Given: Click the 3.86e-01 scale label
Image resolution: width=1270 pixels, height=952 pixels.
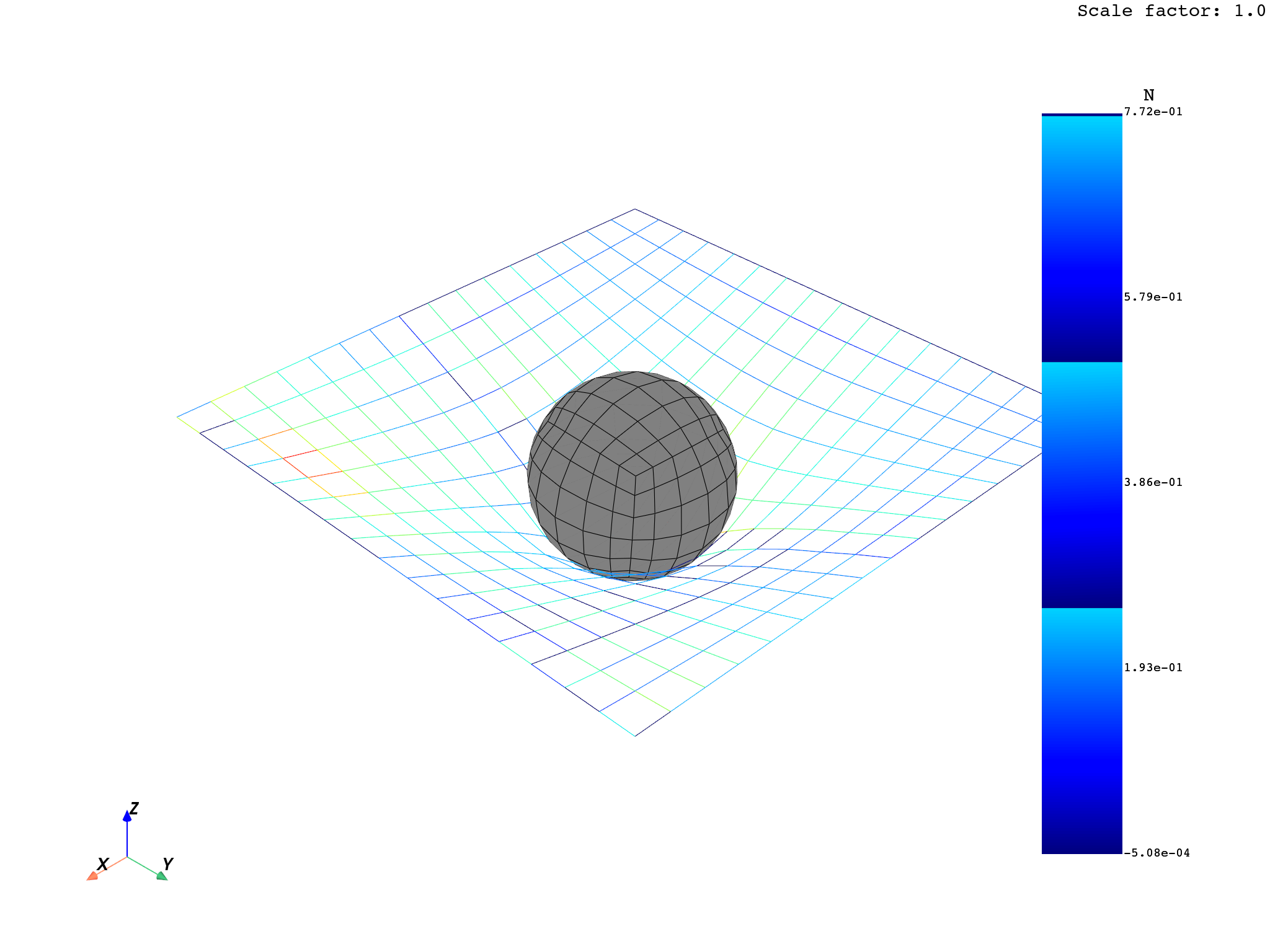Looking at the screenshot, I should point(1153,482).
